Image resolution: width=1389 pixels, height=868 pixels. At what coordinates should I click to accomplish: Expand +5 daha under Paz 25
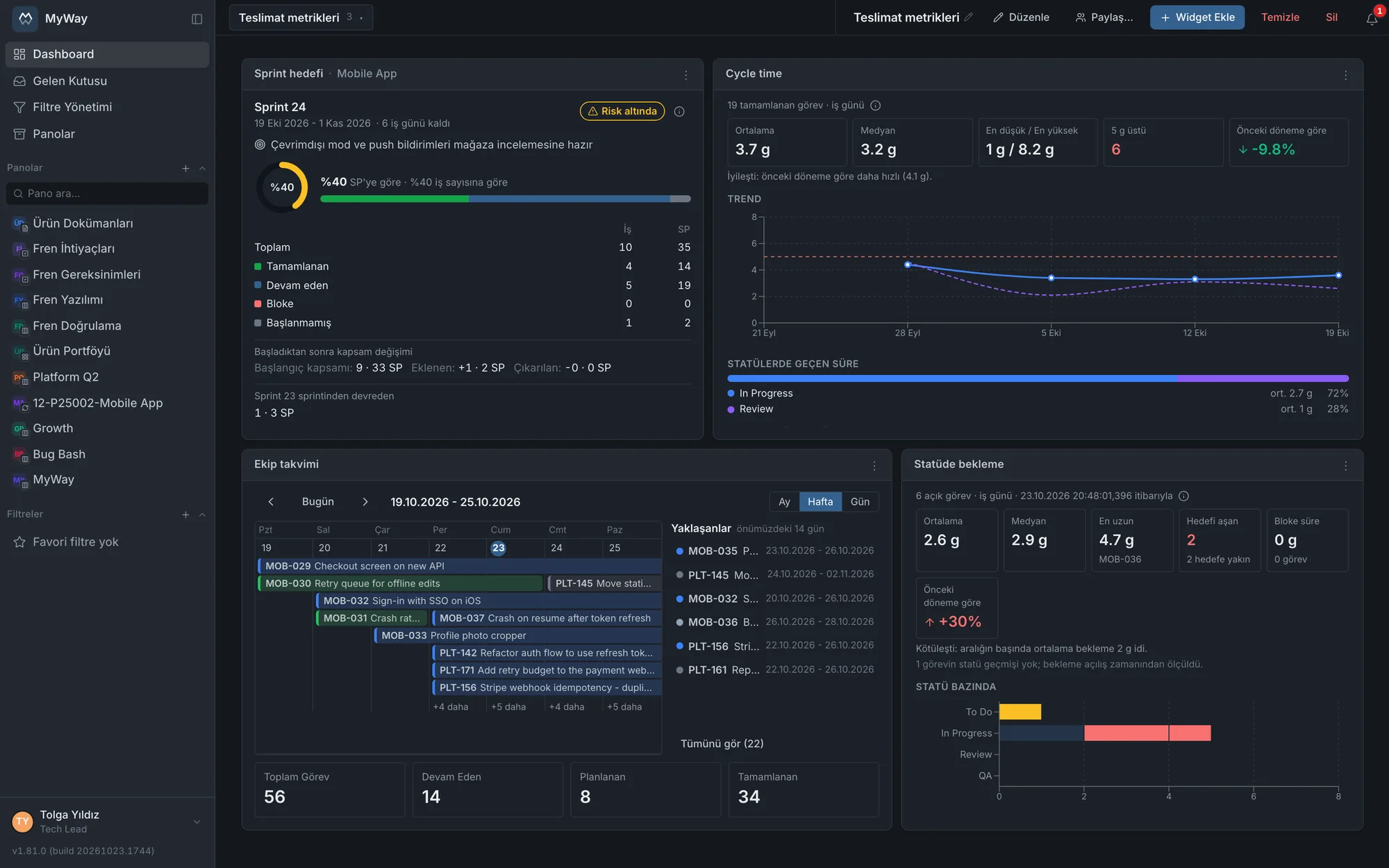pos(624,707)
